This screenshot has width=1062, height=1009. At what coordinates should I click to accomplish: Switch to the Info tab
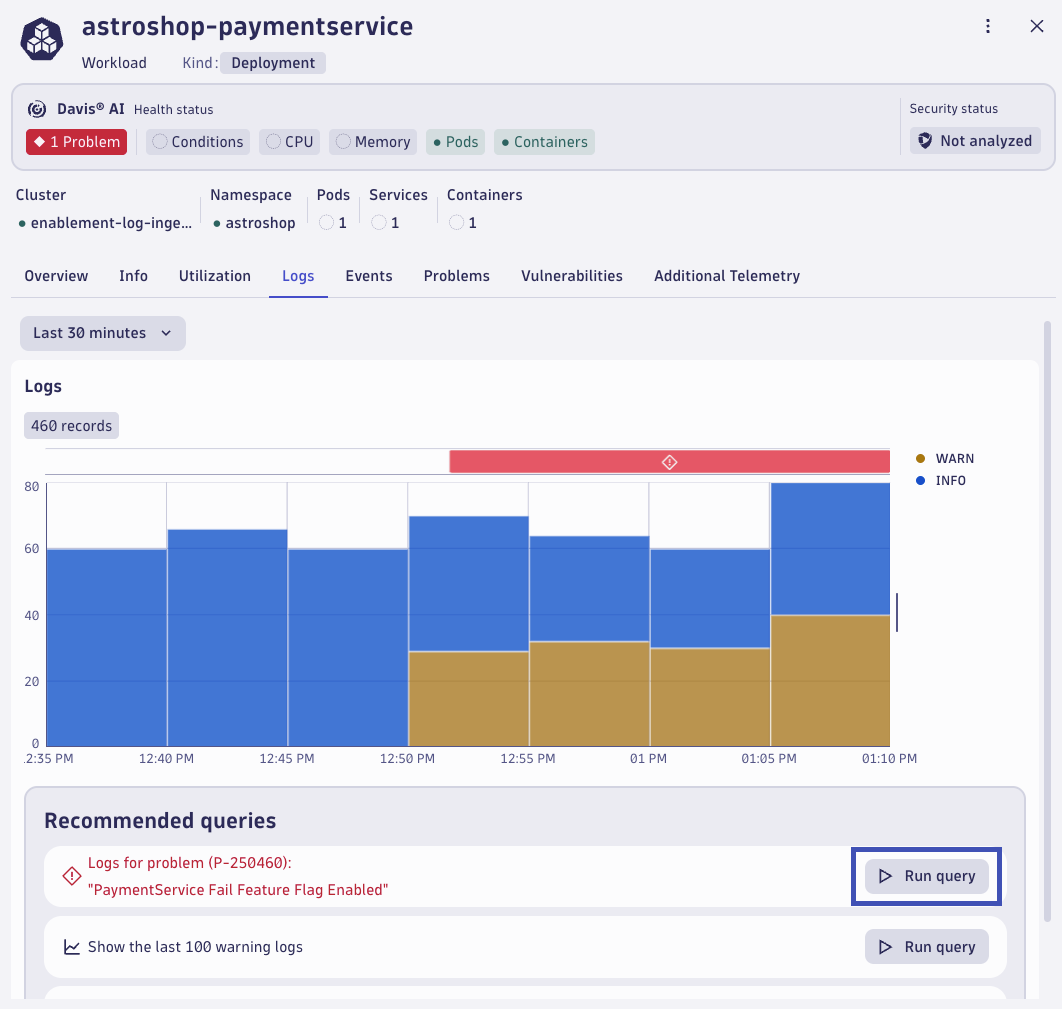click(x=133, y=276)
